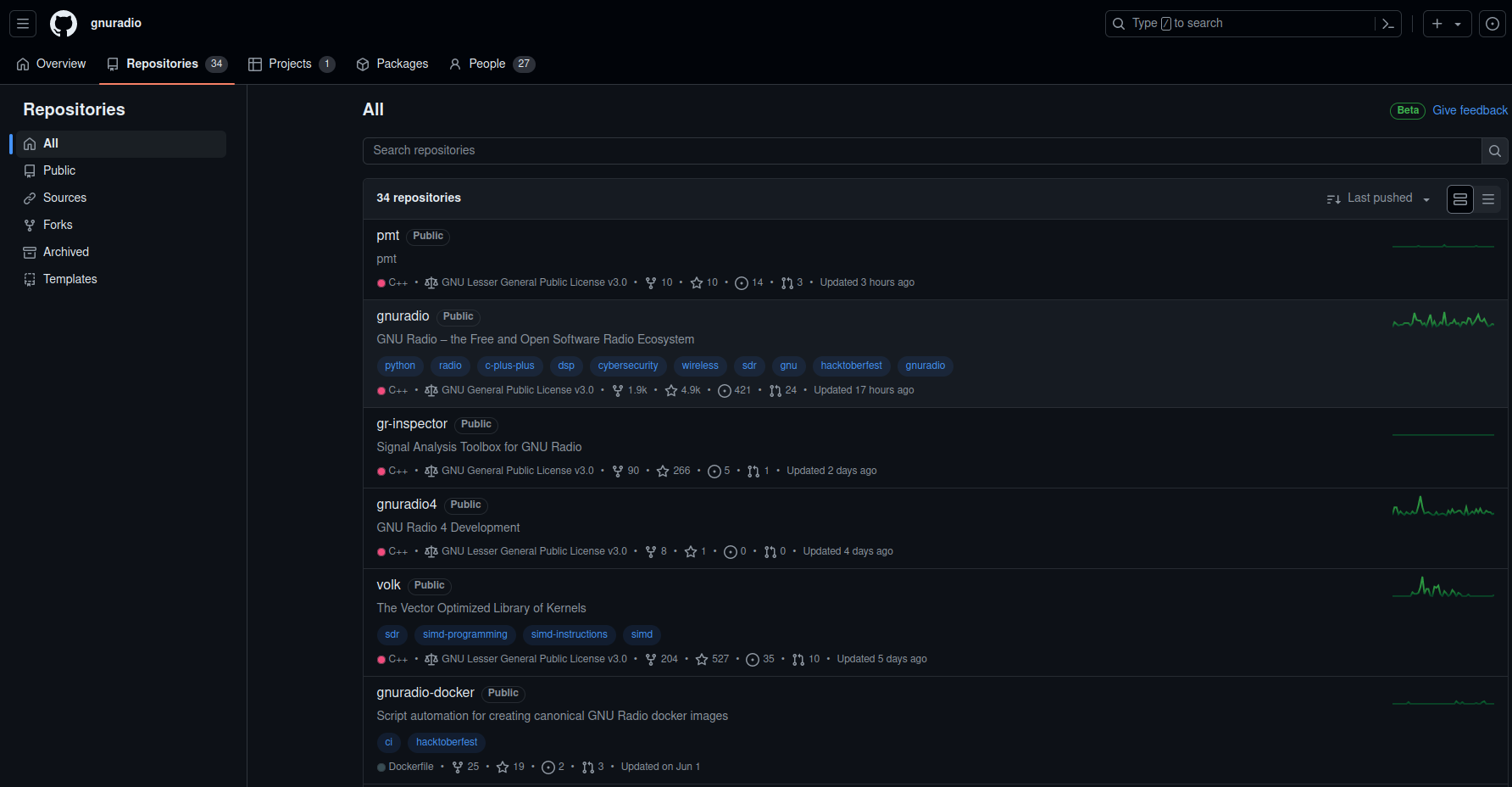Switch to the People tab

492,64
